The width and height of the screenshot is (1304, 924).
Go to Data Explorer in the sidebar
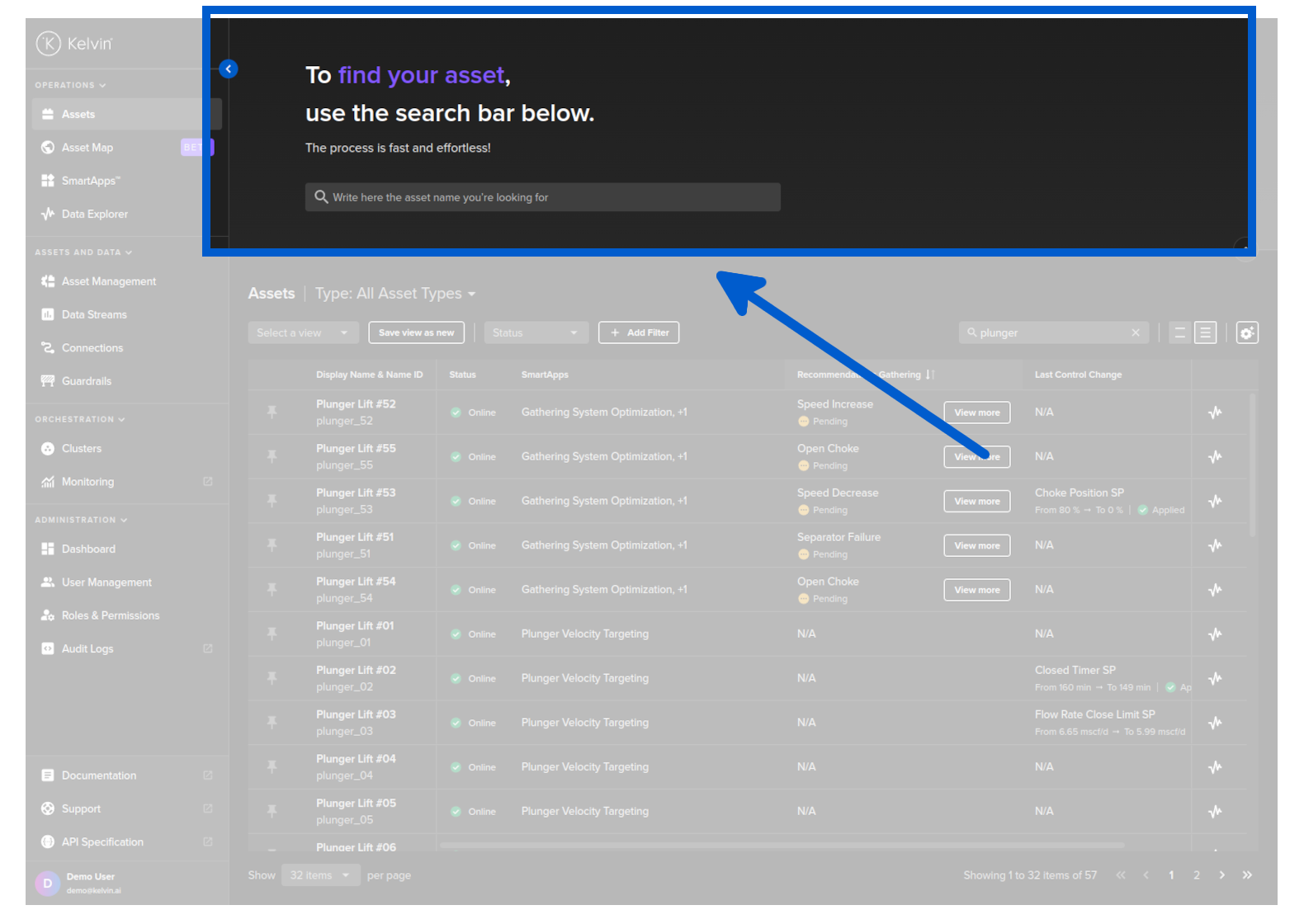(x=94, y=214)
